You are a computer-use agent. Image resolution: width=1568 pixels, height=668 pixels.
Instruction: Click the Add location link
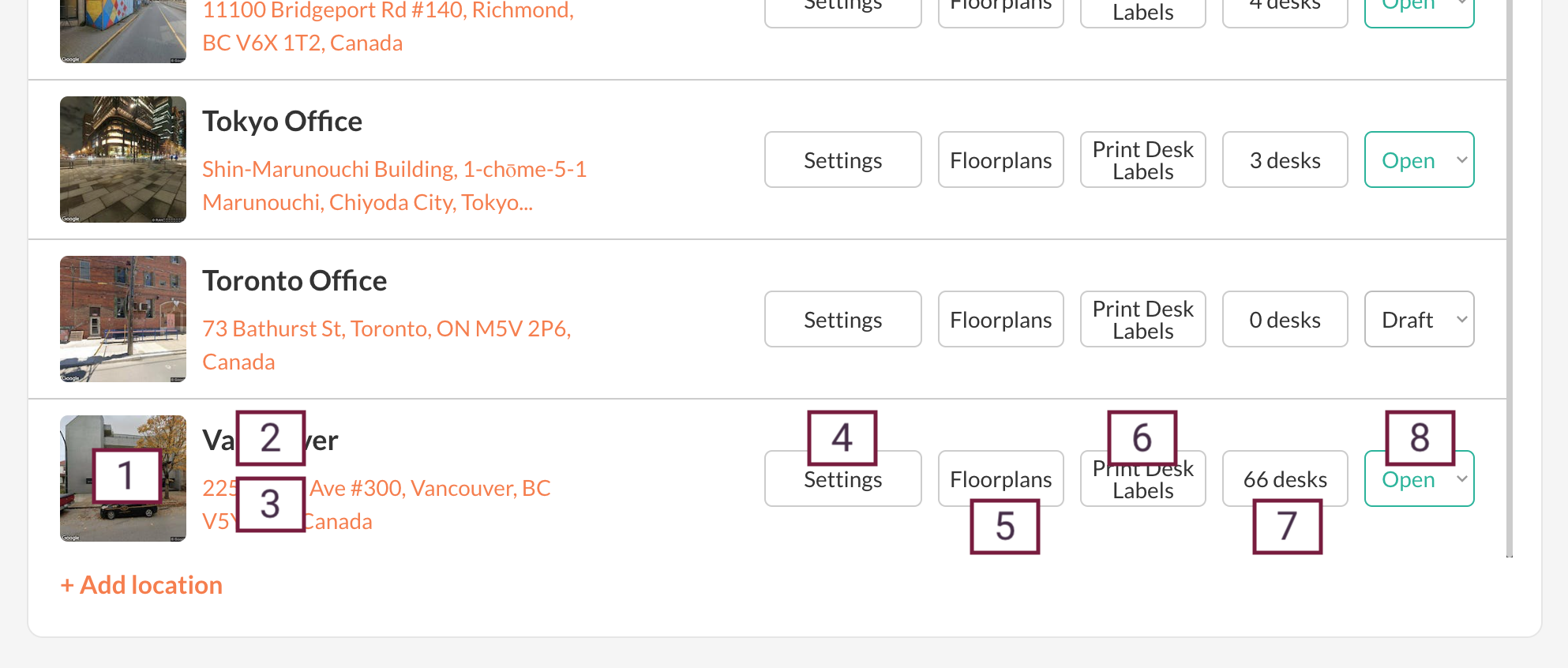pos(142,585)
